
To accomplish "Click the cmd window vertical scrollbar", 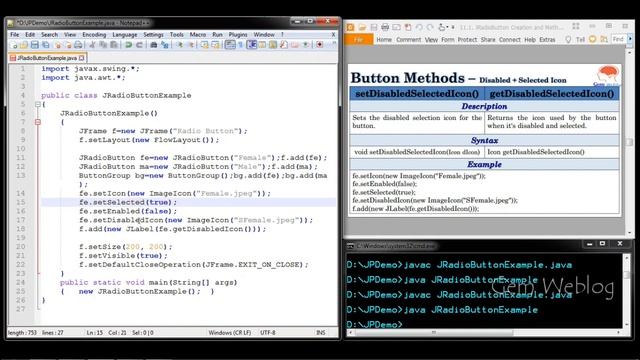I will point(627,291).
